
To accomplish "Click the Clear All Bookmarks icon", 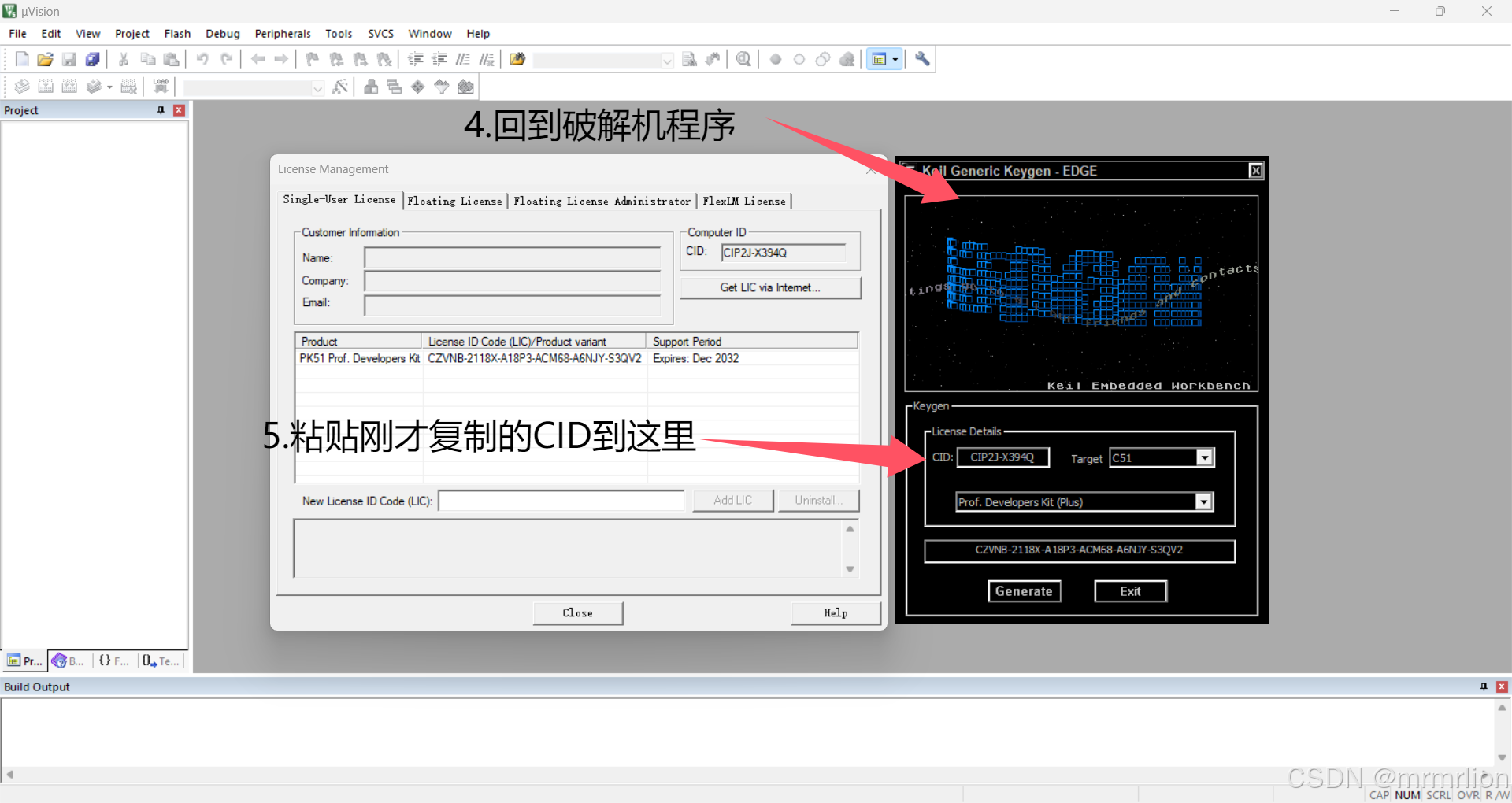I will (x=384, y=59).
